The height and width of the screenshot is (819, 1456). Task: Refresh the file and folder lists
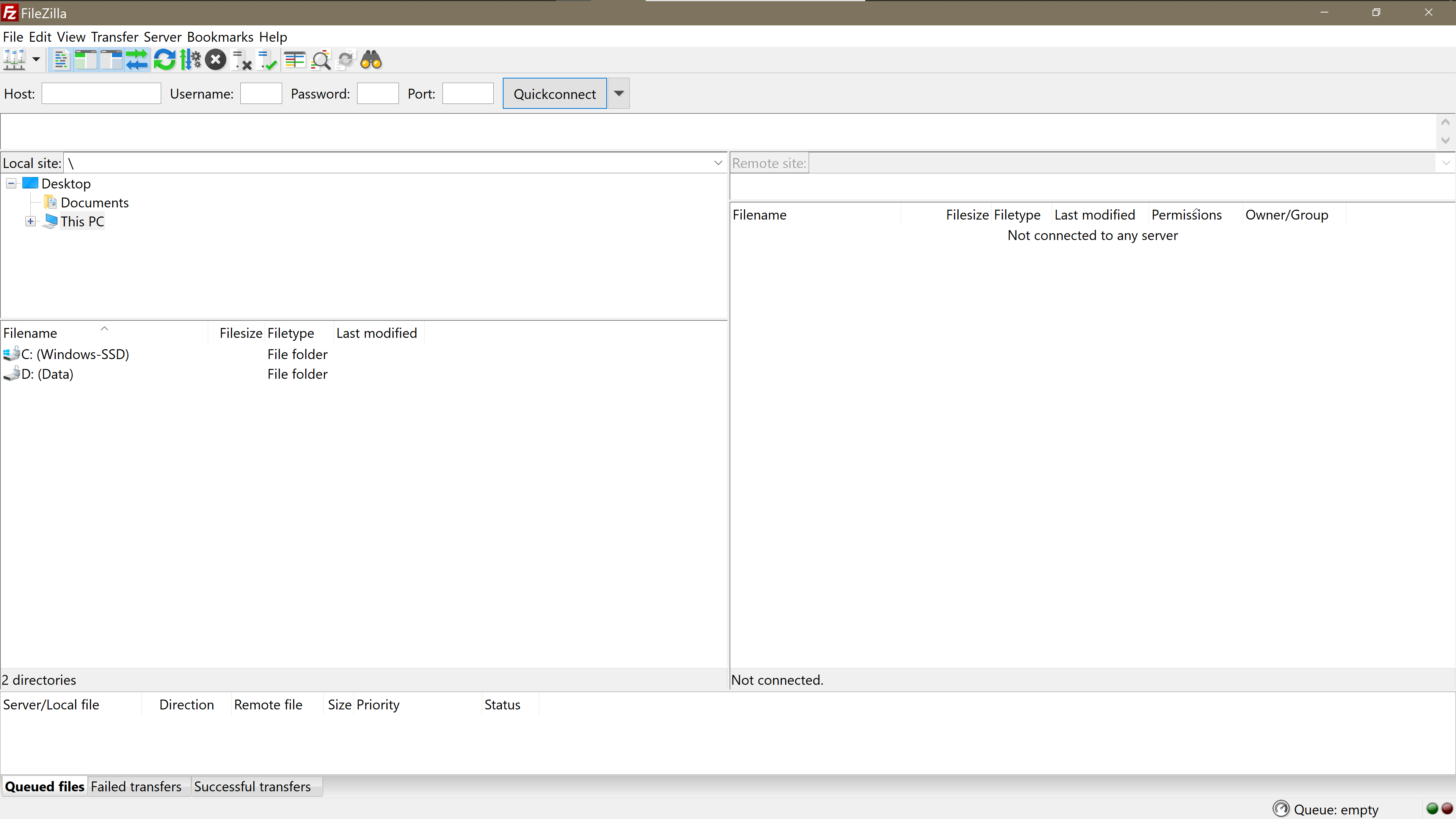(x=165, y=60)
